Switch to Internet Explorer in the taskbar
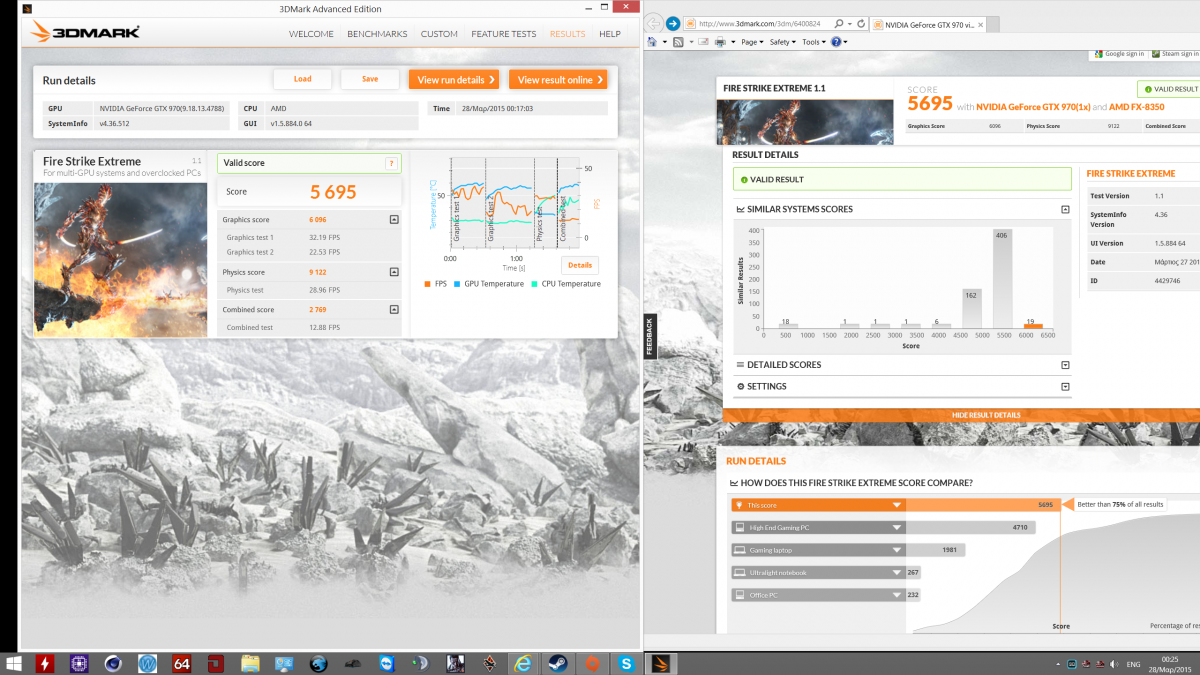 522,663
